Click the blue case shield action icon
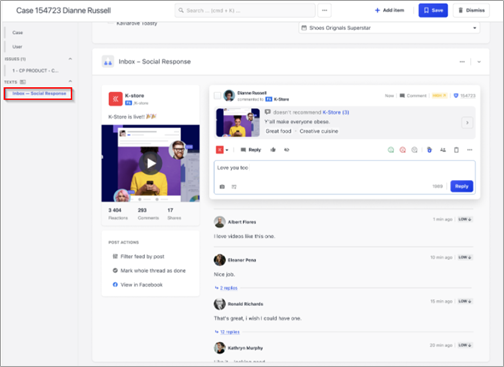Screen dimensions: 504x367 pos(429,150)
